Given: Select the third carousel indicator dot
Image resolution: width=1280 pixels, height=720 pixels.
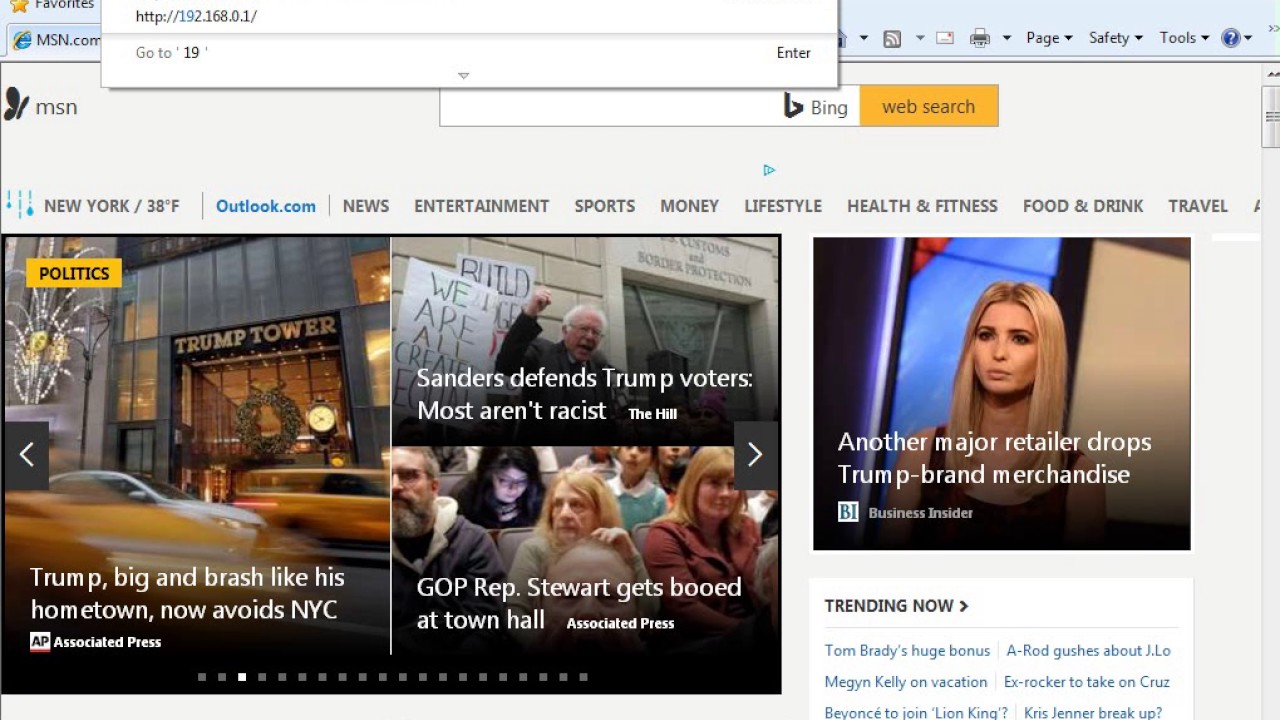Looking at the screenshot, I should point(242,677).
